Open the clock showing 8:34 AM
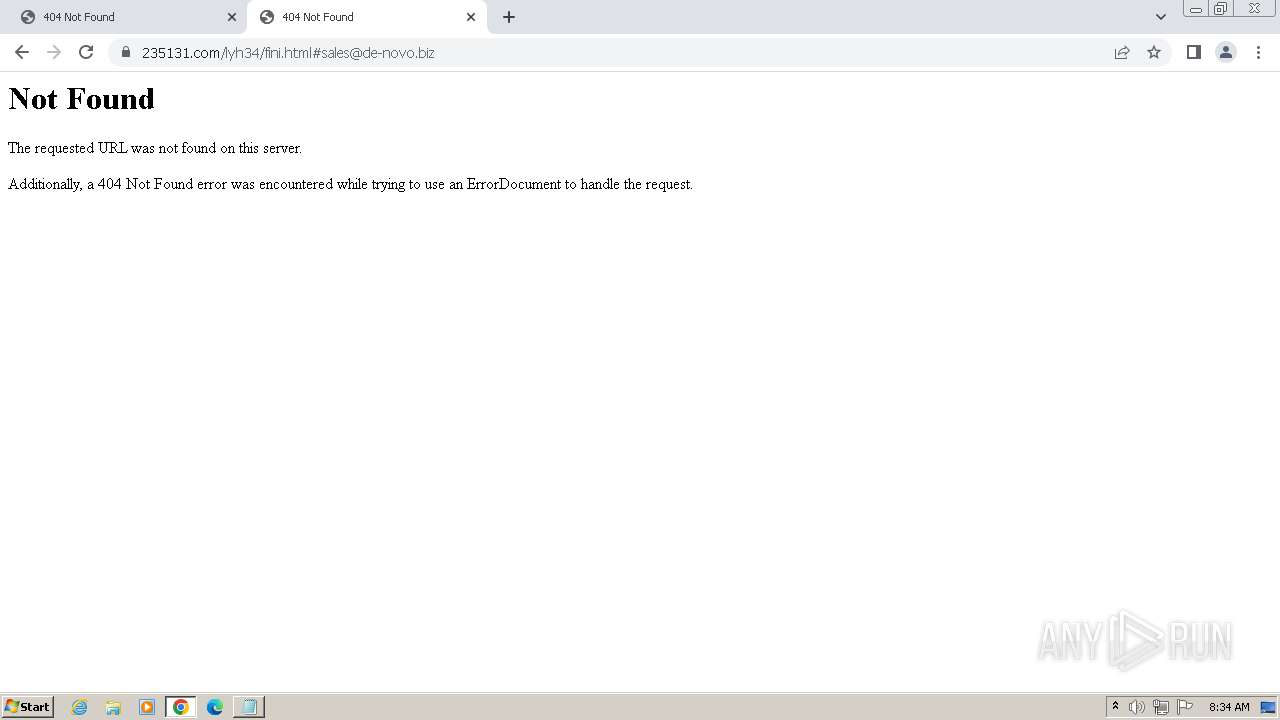Image resolution: width=1280 pixels, height=720 pixels. tap(1229, 707)
